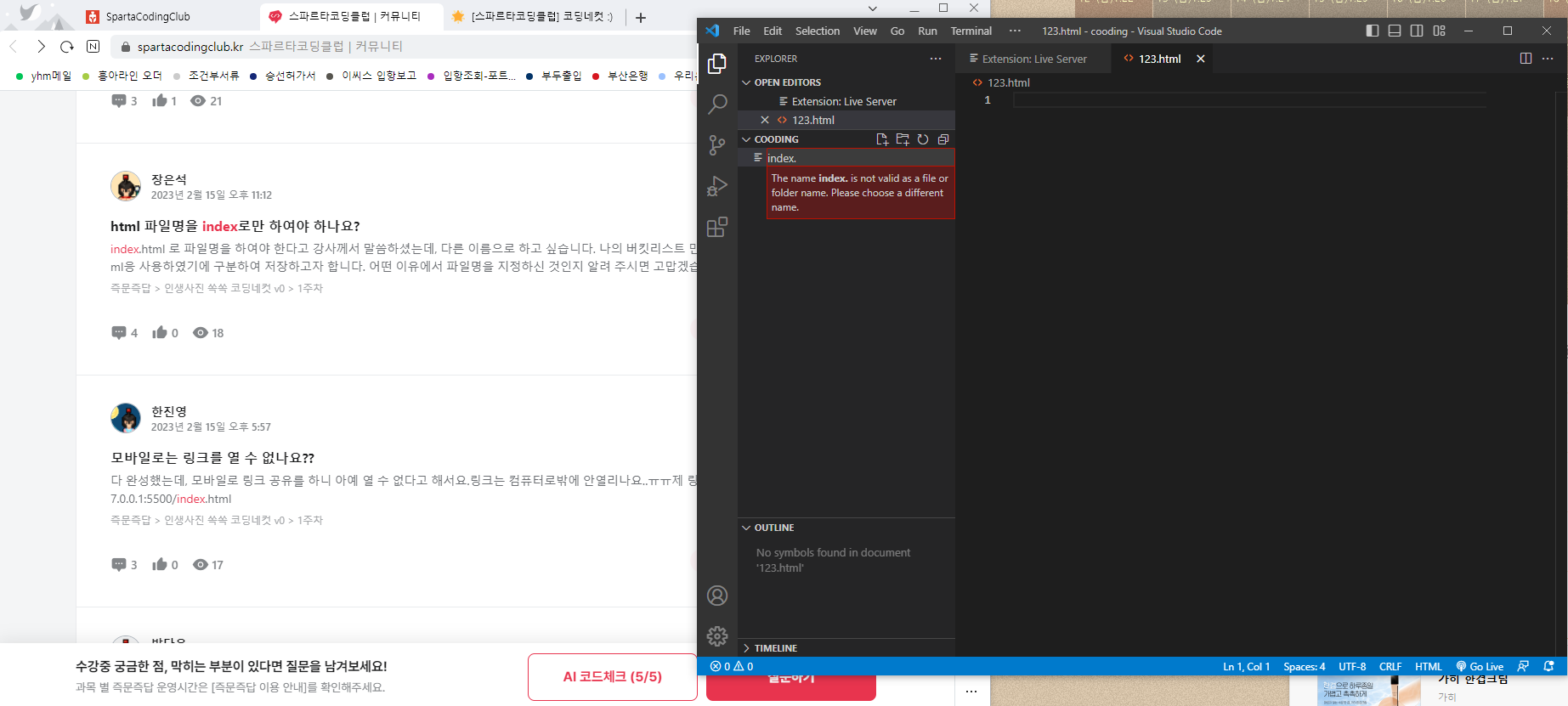Image resolution: width=1568 pixels, height=706 pixels.
Task: Open the yhm메일 bookmark
Action: coord(44,76)
